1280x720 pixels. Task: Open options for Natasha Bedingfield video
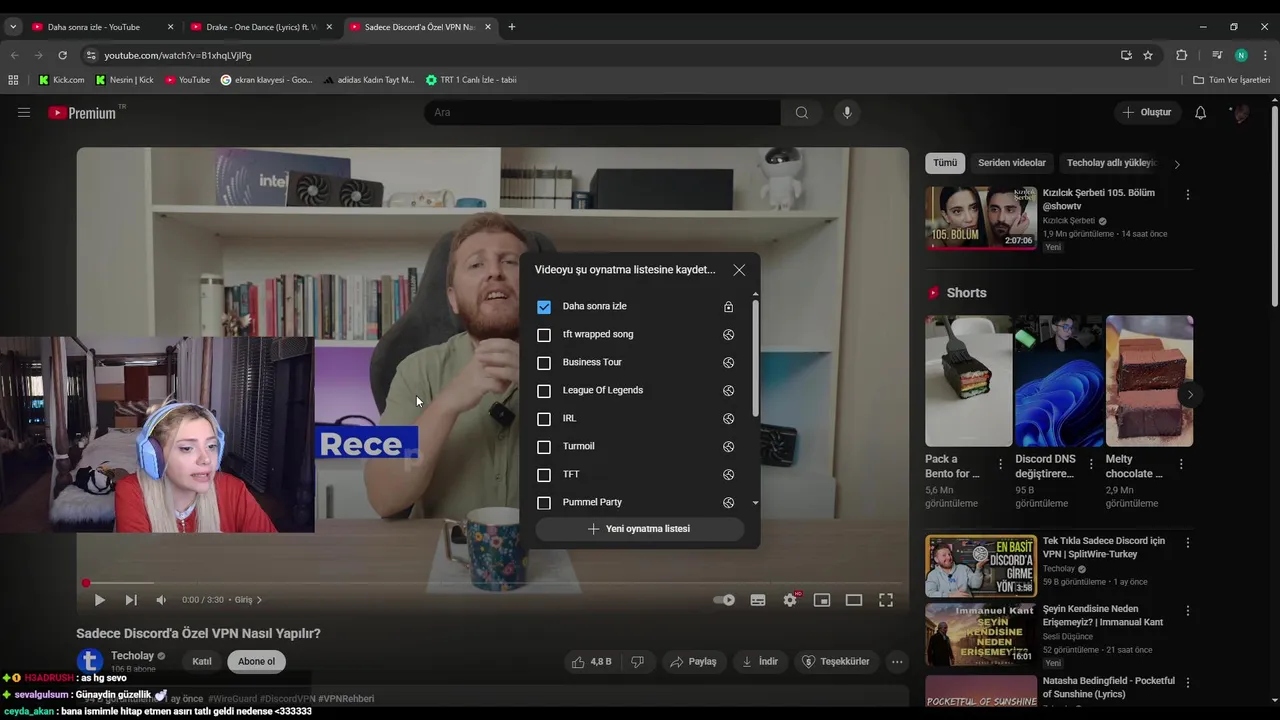[1188, 683]
